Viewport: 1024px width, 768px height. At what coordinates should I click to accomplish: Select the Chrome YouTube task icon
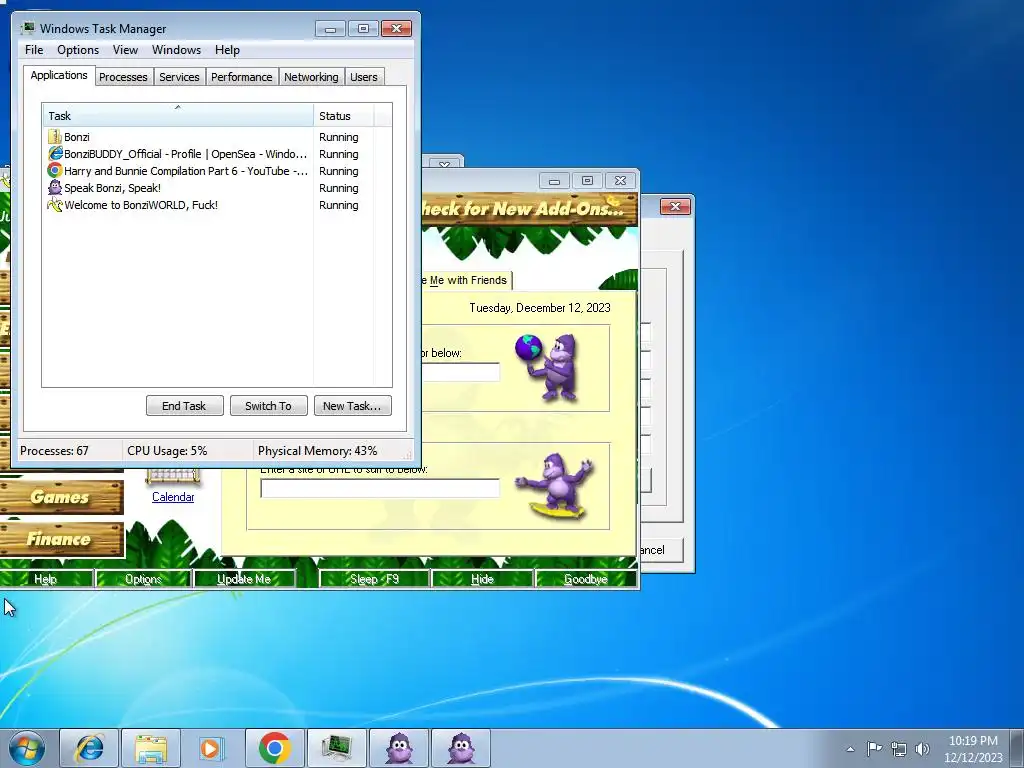[x=55, y=171]
